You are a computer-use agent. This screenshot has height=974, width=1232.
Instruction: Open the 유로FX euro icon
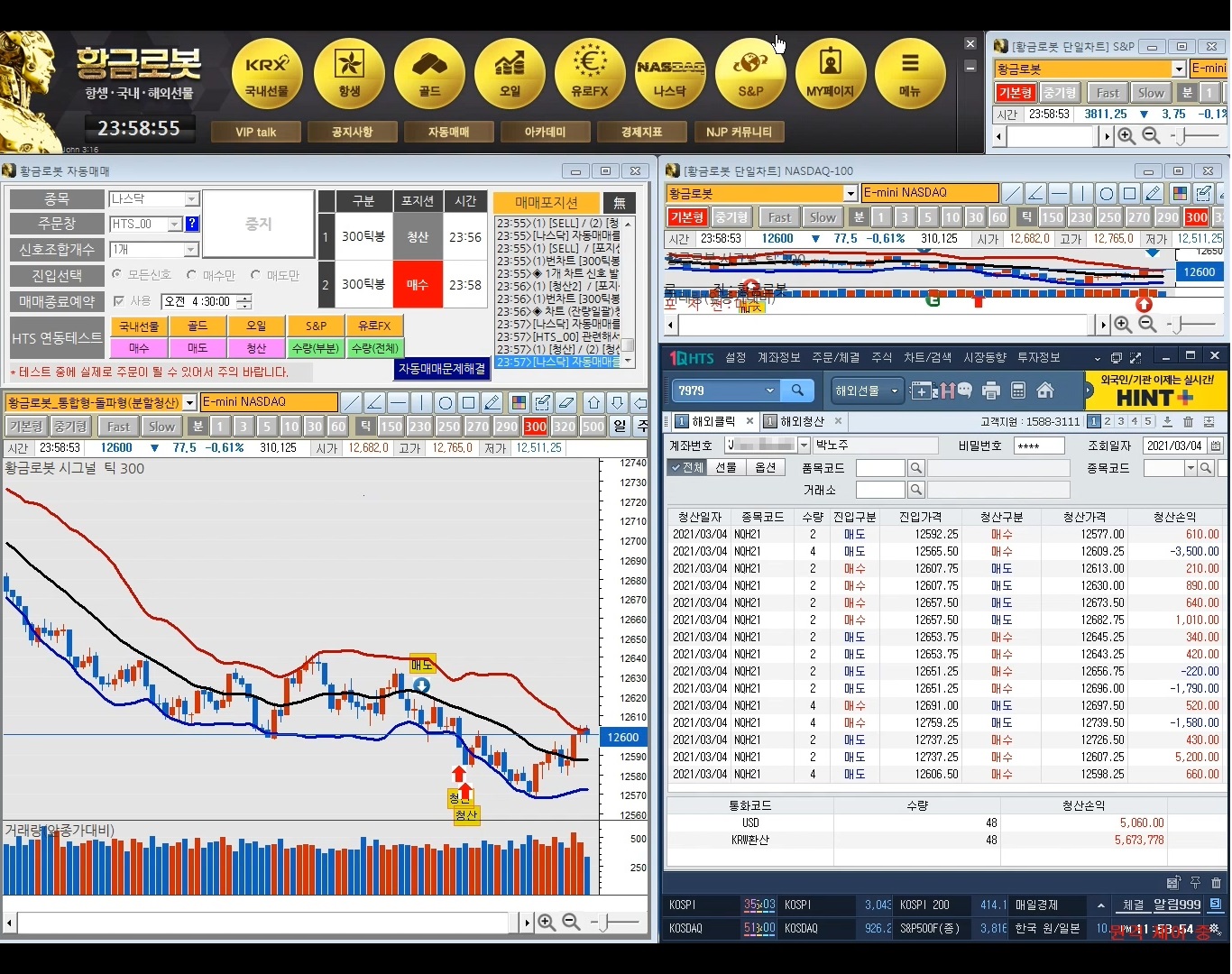coord(590,73)
